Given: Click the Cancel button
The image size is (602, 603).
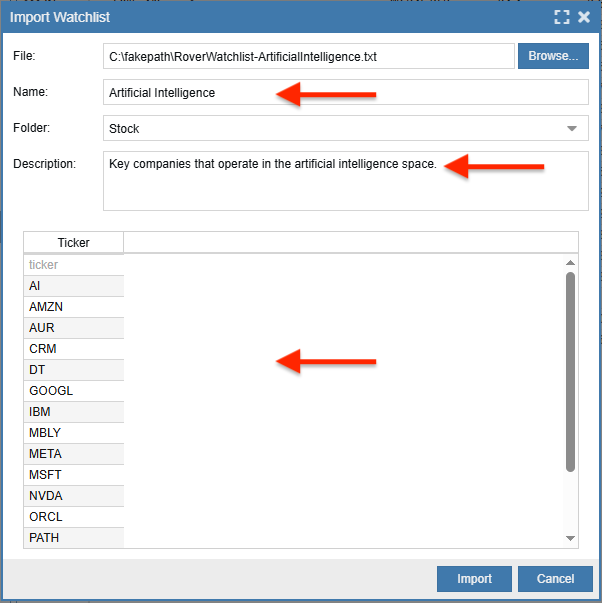Looking at the screenshot, I should tap(555, 578).
